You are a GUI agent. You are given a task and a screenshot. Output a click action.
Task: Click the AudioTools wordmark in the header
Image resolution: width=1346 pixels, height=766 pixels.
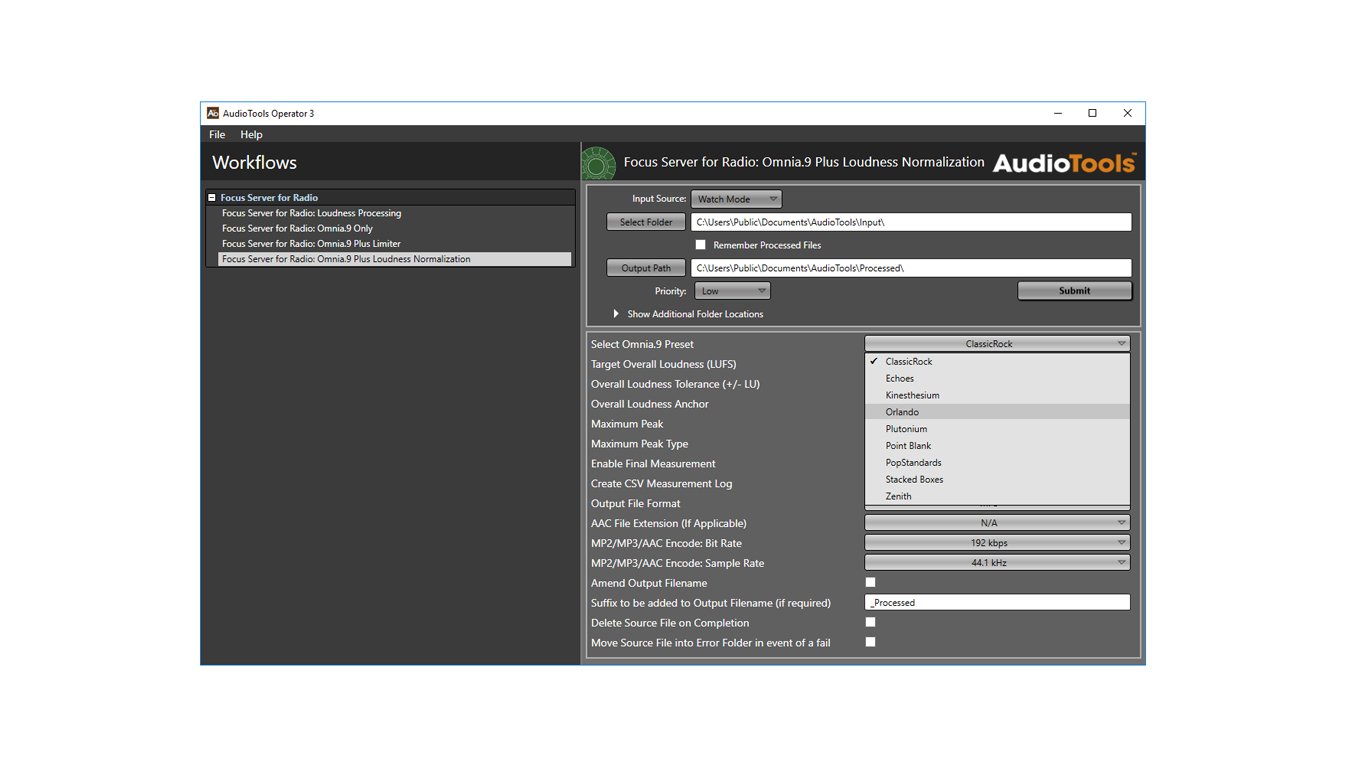click(x=1063, y=162)
